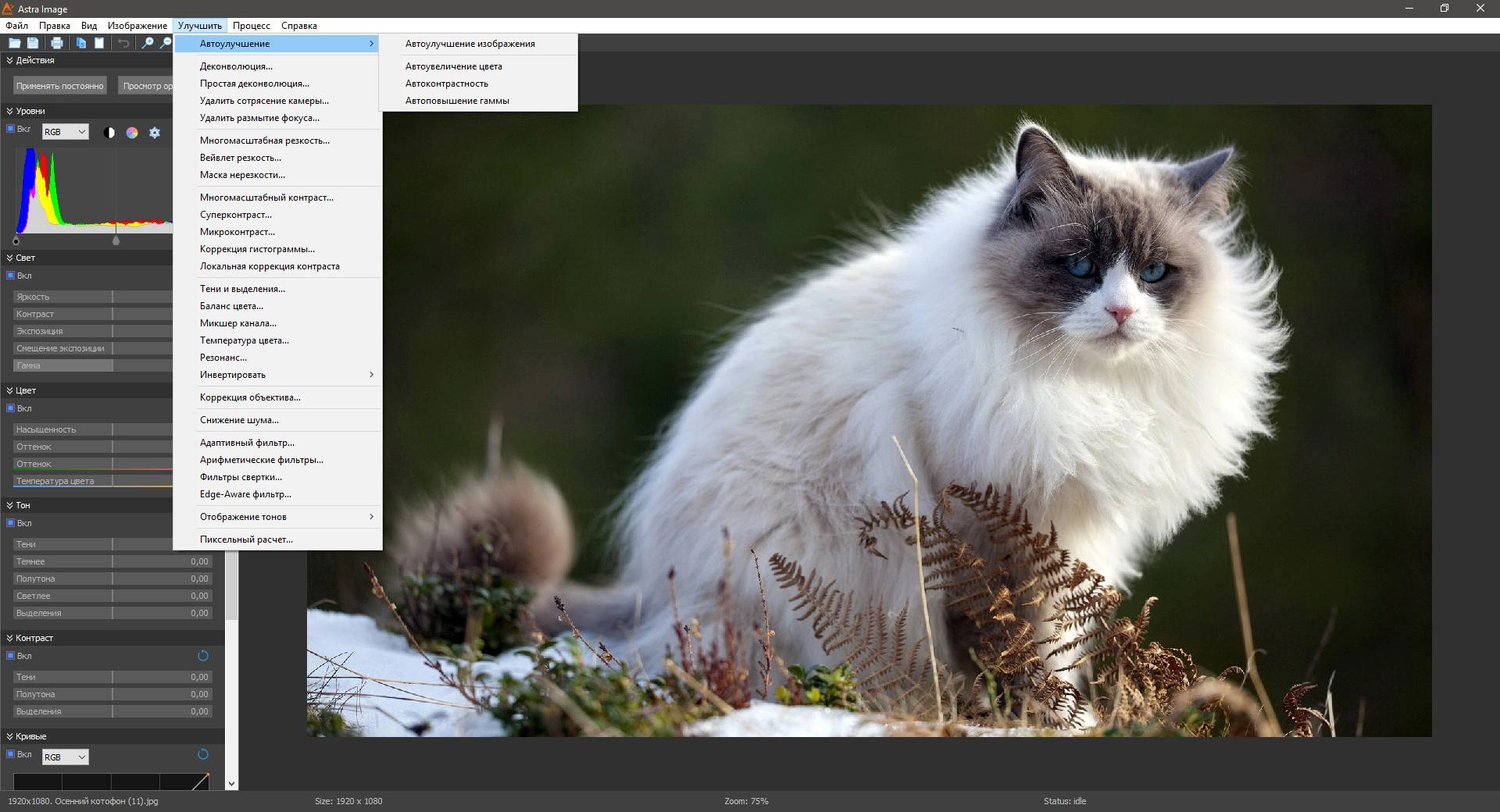This screenshot has height=812, width=1500.
Task: Click the cat photo in the canvas
Action: (x=869, y=421)
